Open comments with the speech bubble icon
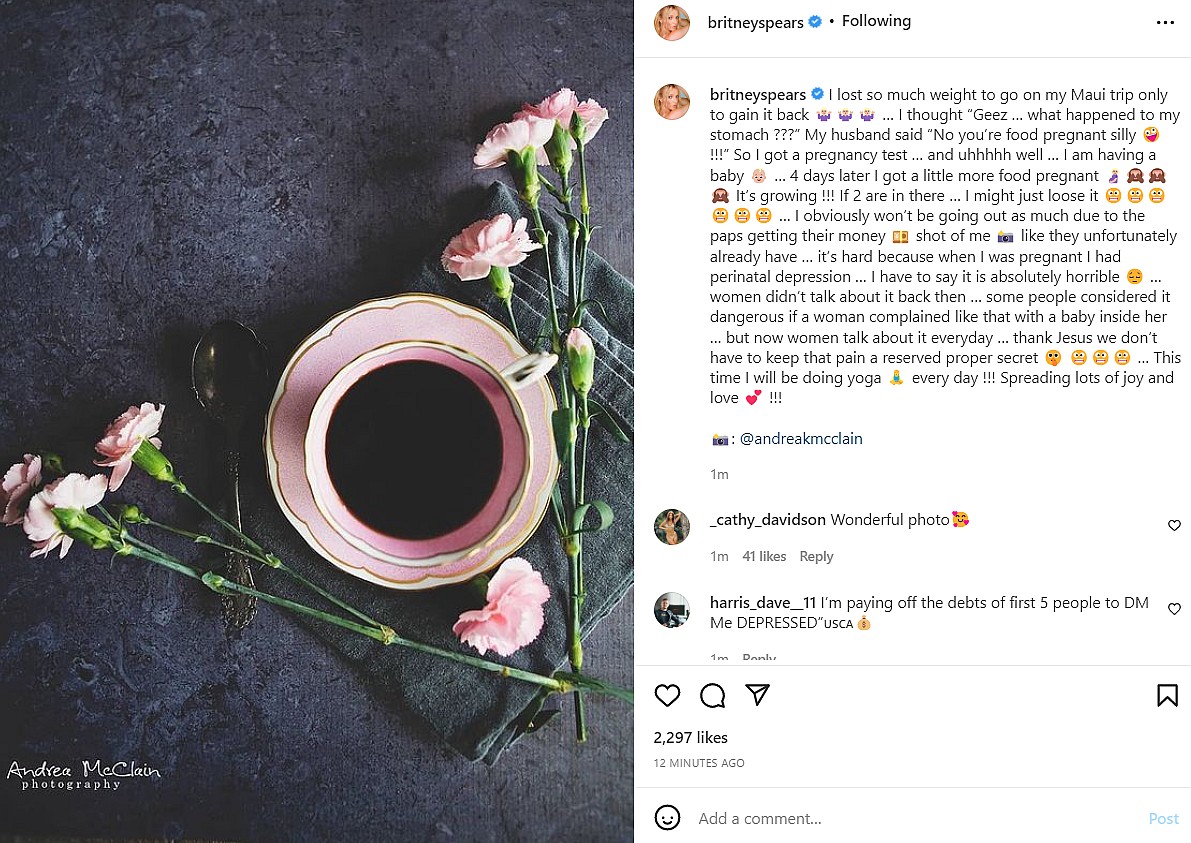The height and width of the screenshot is (843, 1191). point(712,695)
